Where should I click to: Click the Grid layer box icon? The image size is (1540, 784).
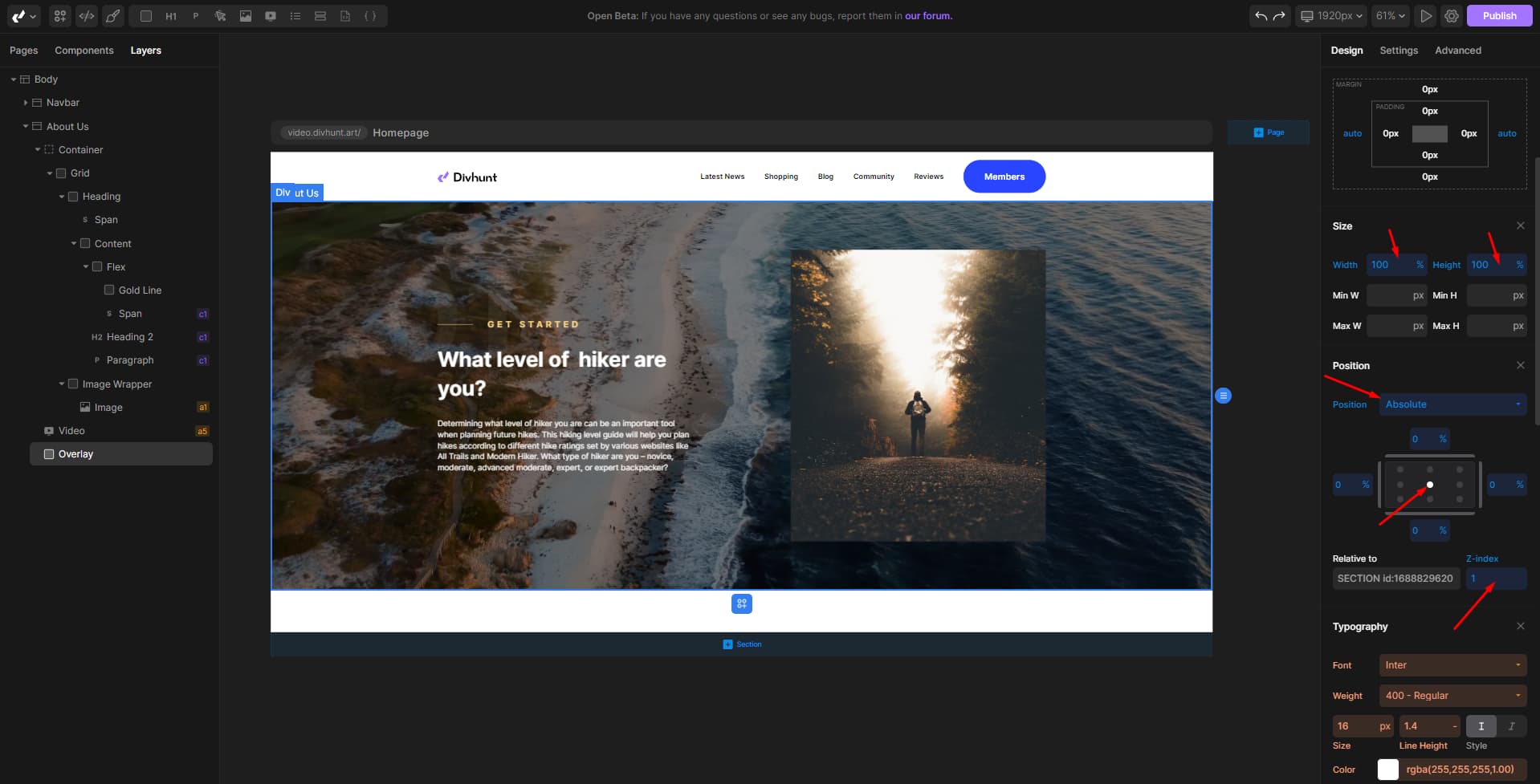(61, 173)
